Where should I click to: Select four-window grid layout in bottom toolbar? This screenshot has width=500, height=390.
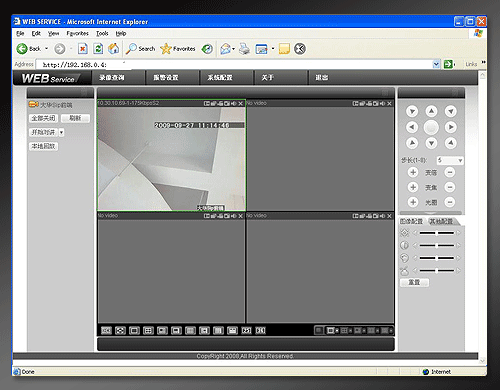click(148, 330)
